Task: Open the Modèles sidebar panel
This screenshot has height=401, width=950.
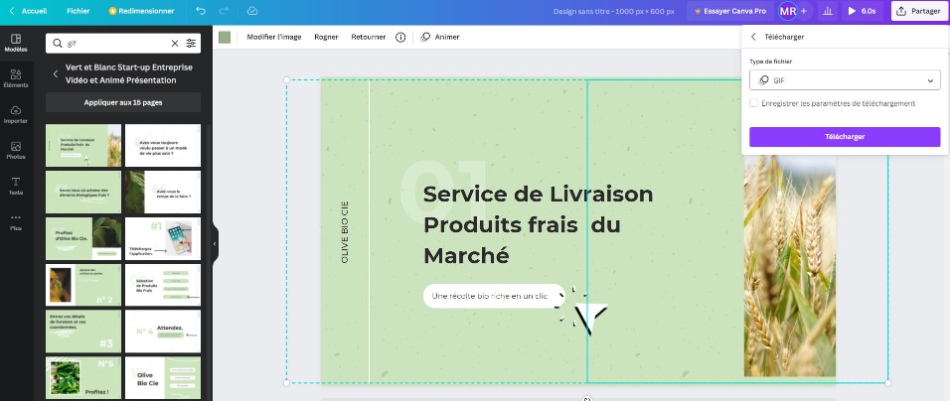Action: click(x=16, y=43)
